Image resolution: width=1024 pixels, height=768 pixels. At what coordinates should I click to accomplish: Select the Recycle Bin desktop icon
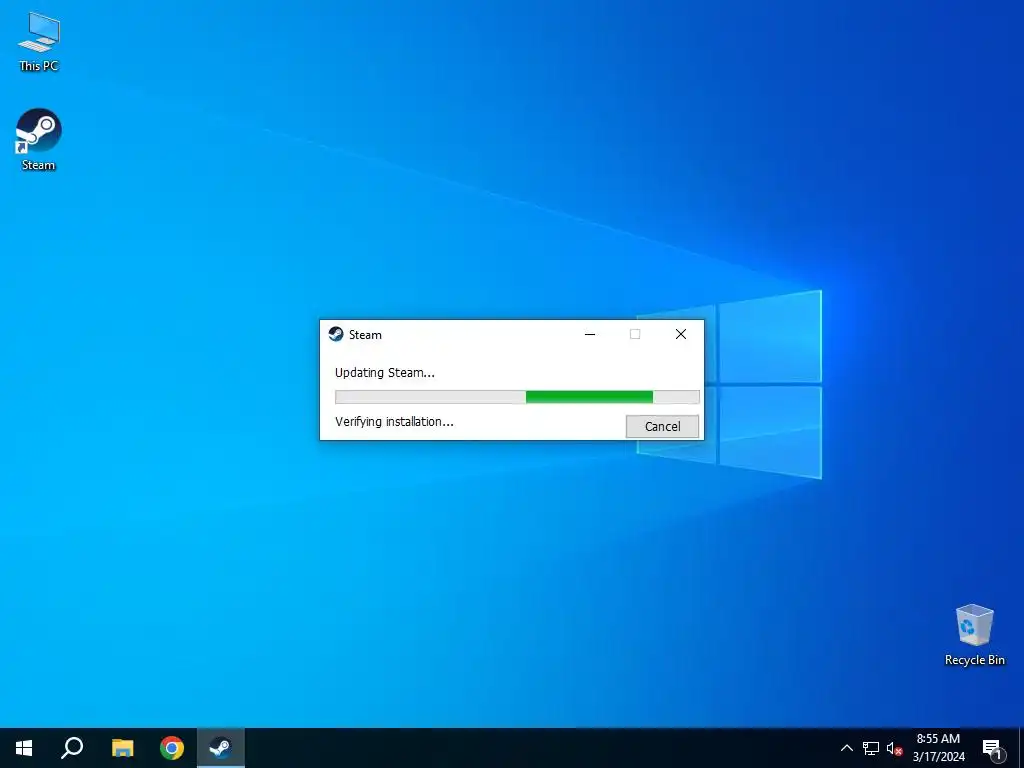coord(974,635)
